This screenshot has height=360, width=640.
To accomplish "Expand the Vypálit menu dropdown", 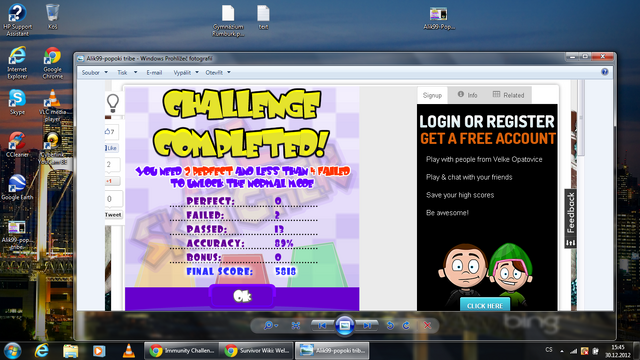I will (186, 73).
